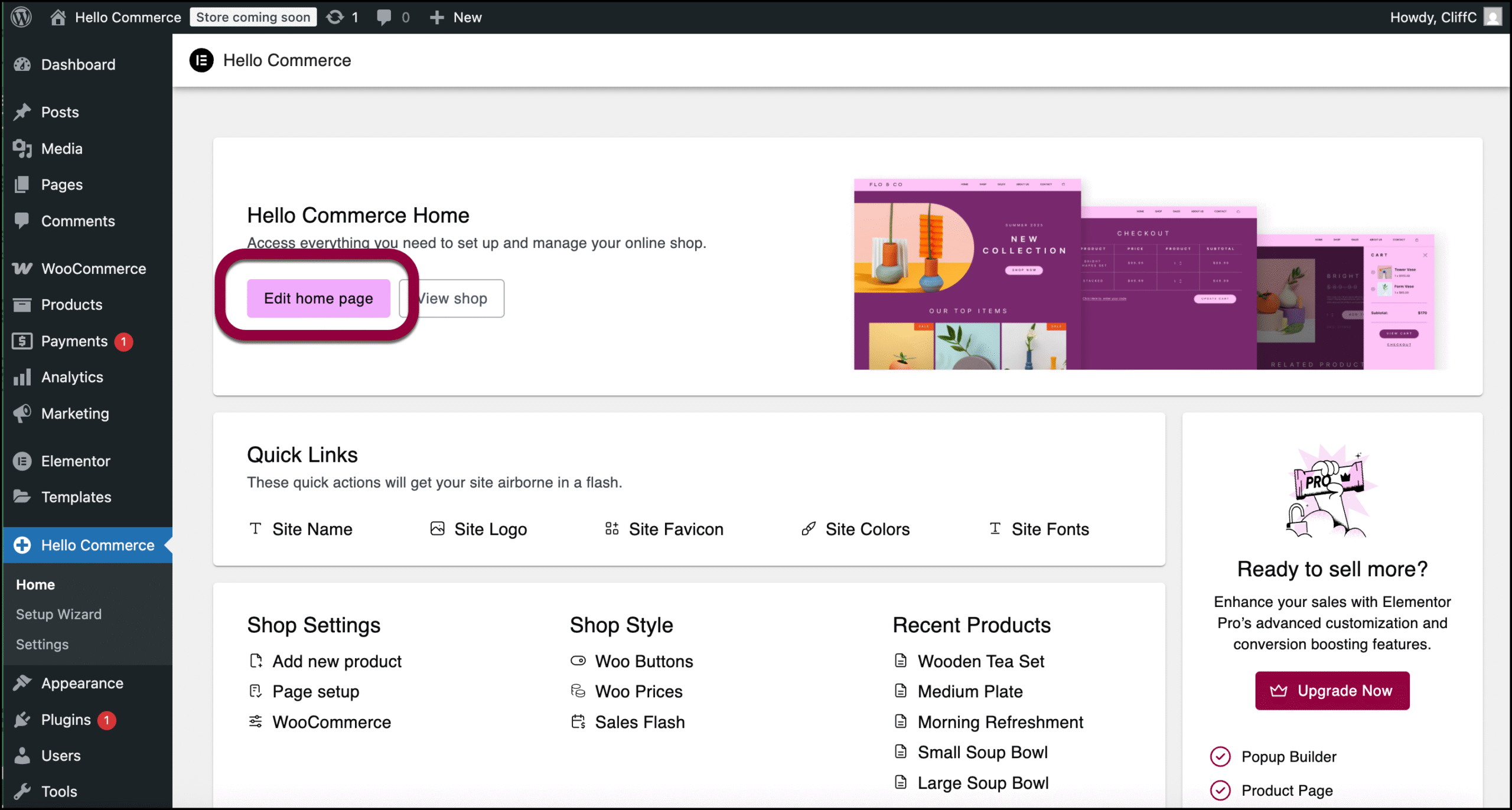Click the plus New icon in admin bar
This screenshot has height=810, width=1512.
(x=437, y=17)
